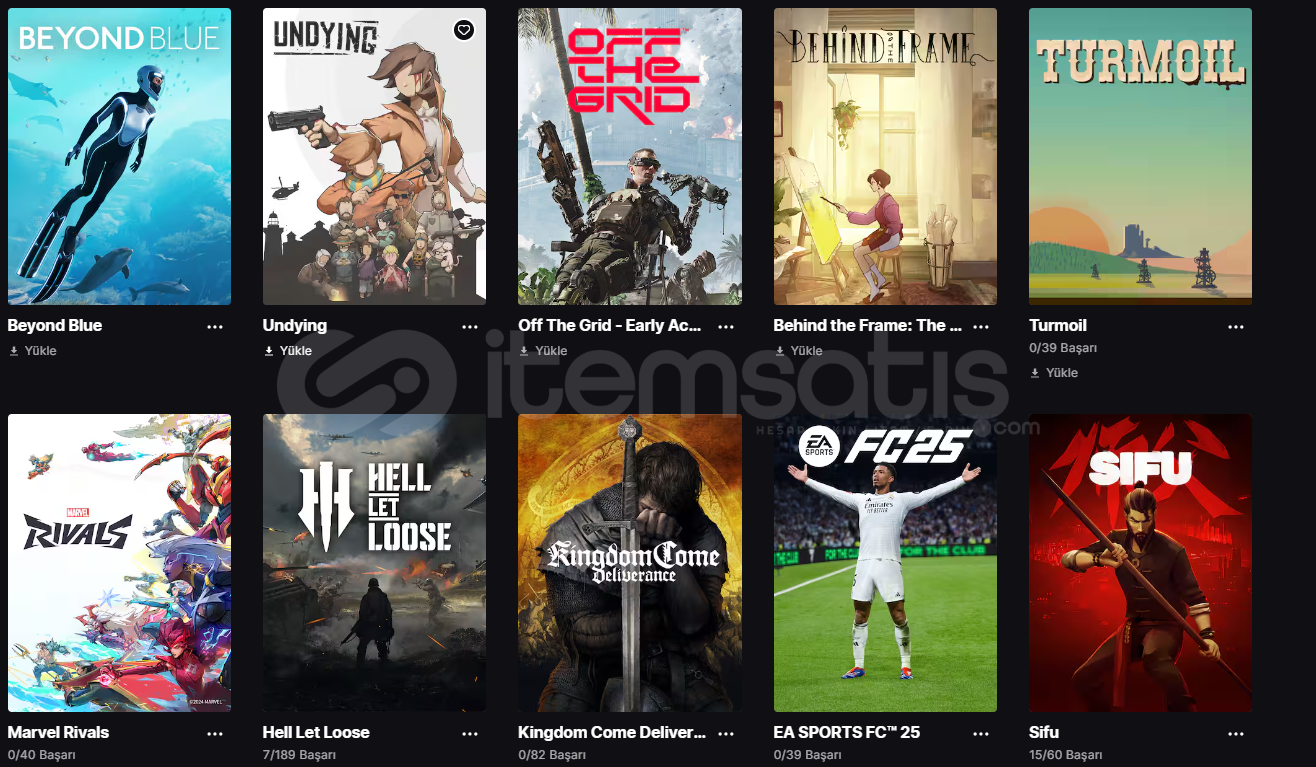The image size is (1316, 767).
Task: Open the options dots for Off The Grid
Action: [x=726, y=326]
